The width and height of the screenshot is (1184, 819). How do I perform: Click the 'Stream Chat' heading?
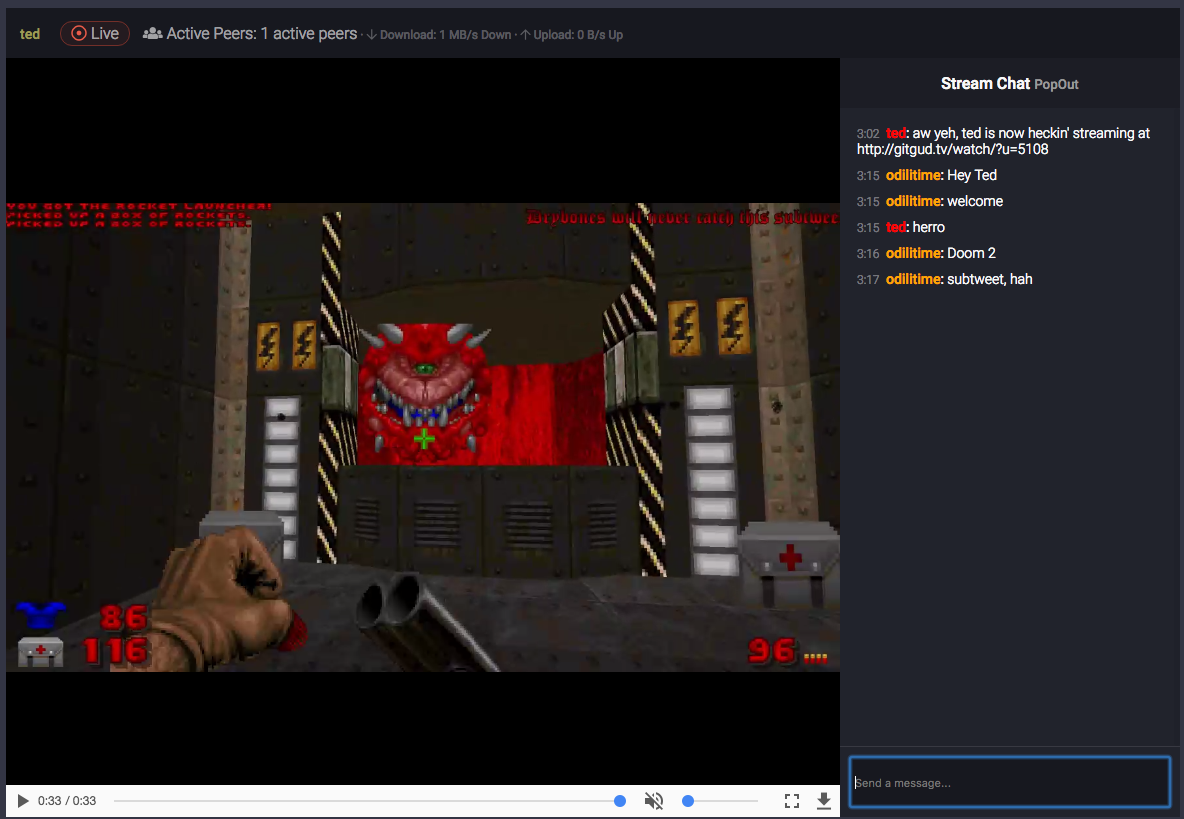[x=985, y=84]
